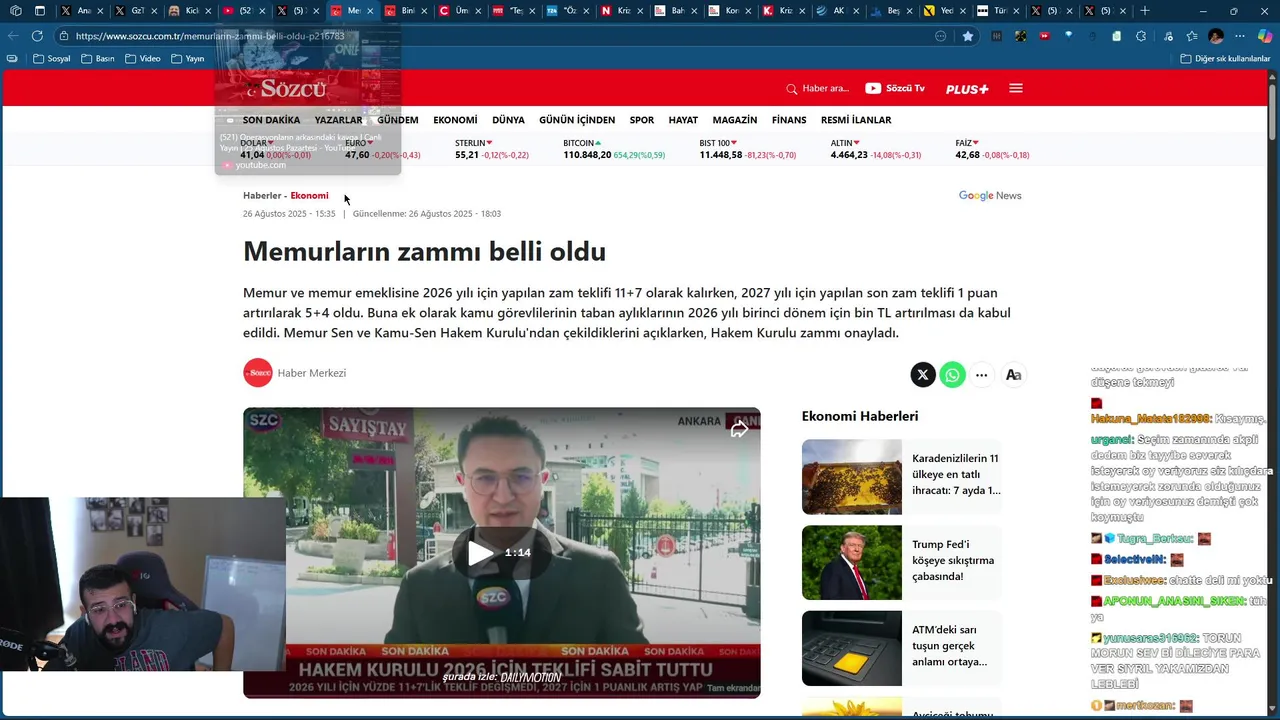Click the site search field Haber ara
This screenshot has height=720, width=1280.
click(825, 89)
